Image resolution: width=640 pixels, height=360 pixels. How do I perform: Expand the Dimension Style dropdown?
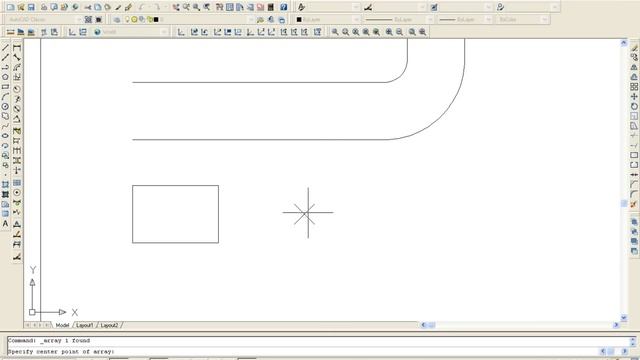[422, 7]
